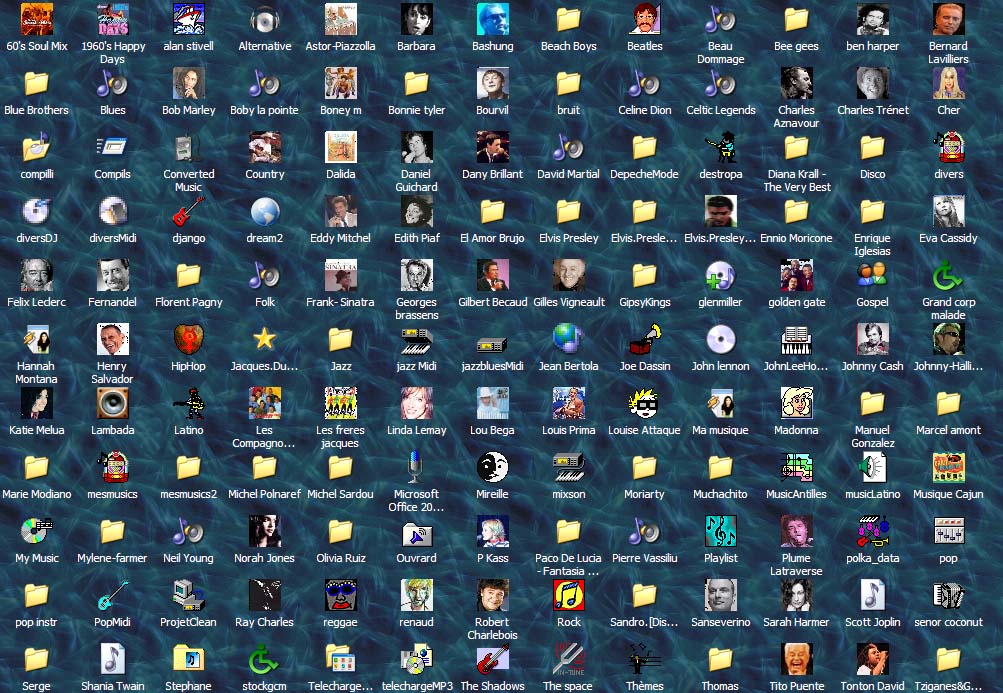Viewport: 1003px width, 693px height.
Task: Open the Converted Music icon
Action: (189, 147)
